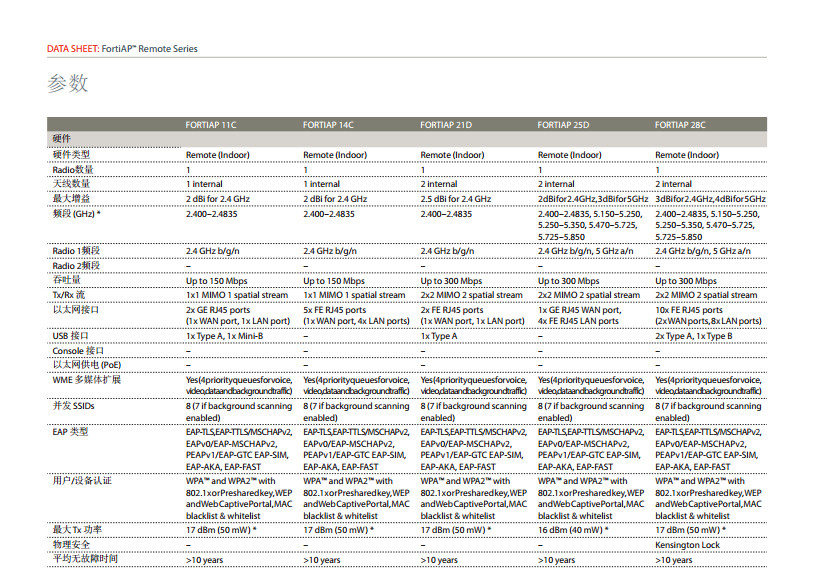Select the 'FORTIAP 28C' column header

(680, 125)
